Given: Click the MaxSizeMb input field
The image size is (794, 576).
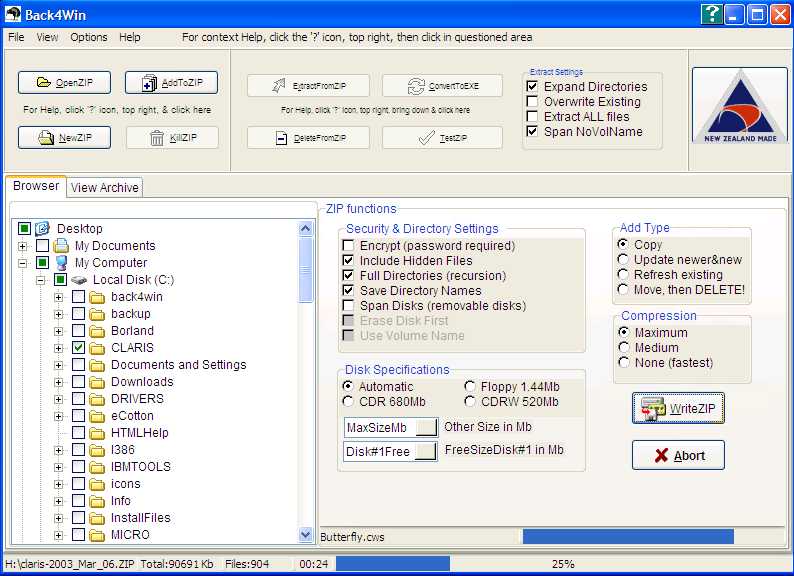Looking at the screenshot, I should [x=390, y=428].
